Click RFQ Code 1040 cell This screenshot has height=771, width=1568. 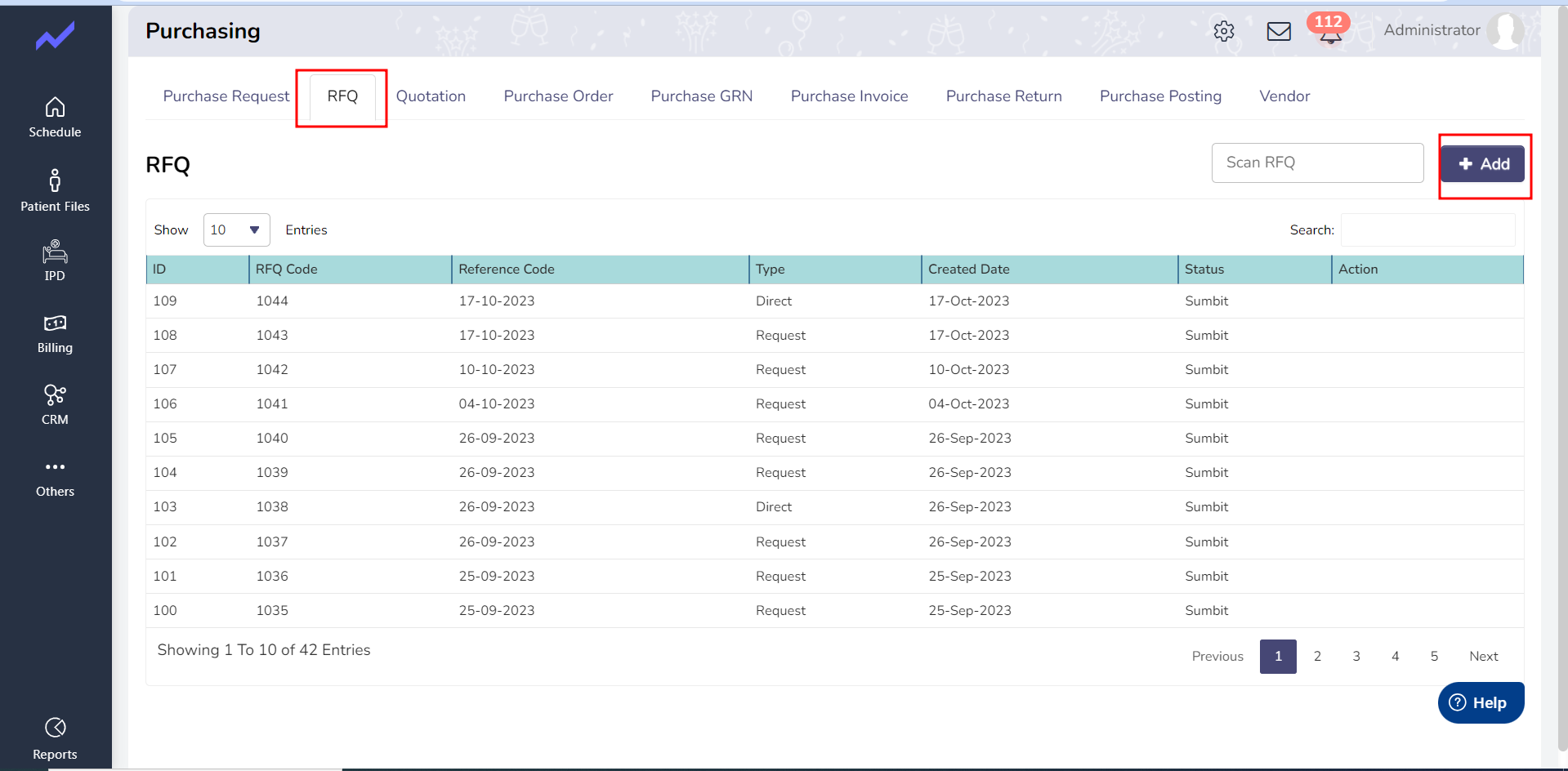tap(272, 439)
